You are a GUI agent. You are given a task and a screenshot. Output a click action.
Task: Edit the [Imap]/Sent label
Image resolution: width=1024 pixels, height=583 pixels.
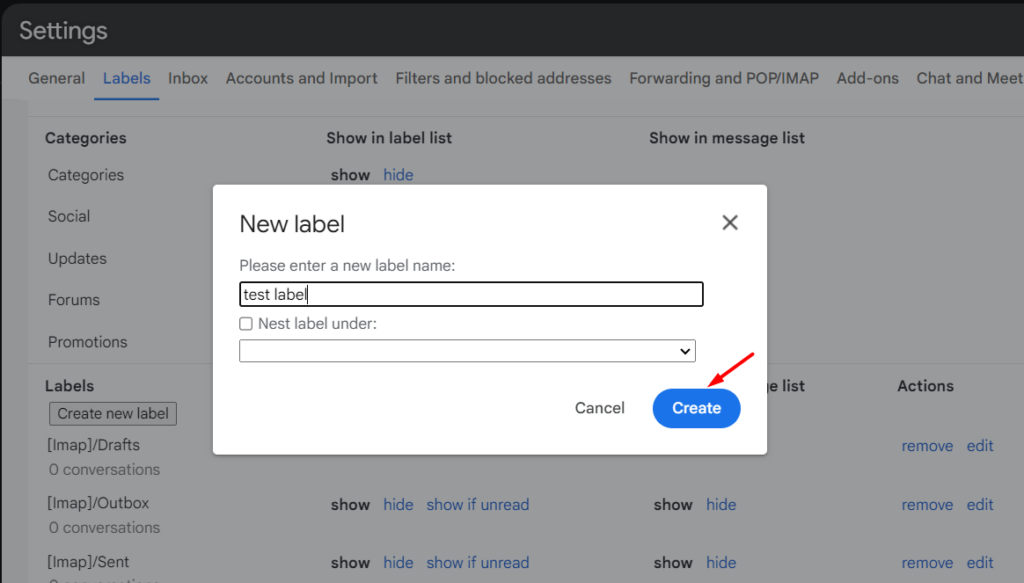pos(980,563)
